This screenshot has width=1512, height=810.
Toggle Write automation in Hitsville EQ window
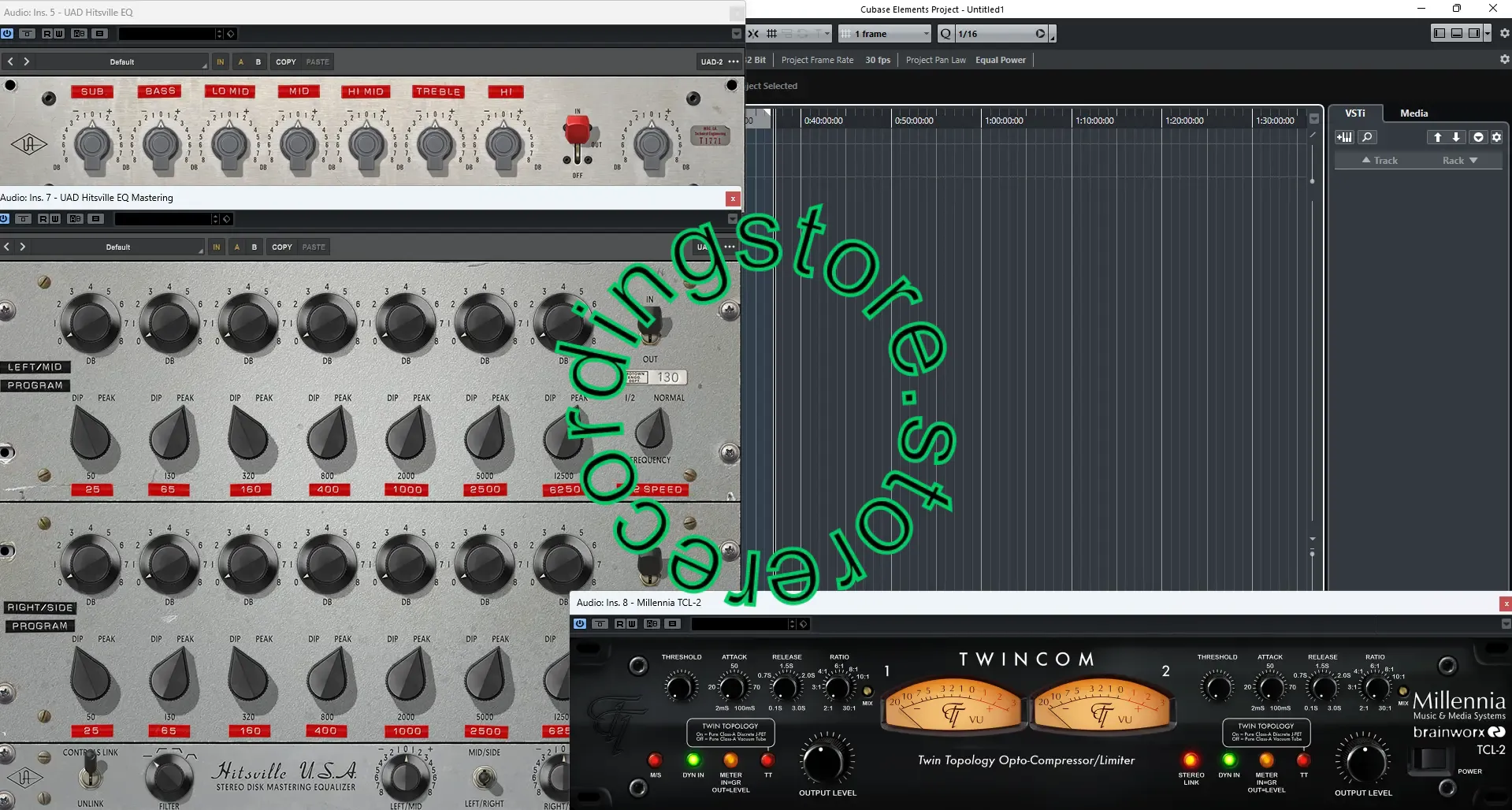59,34
